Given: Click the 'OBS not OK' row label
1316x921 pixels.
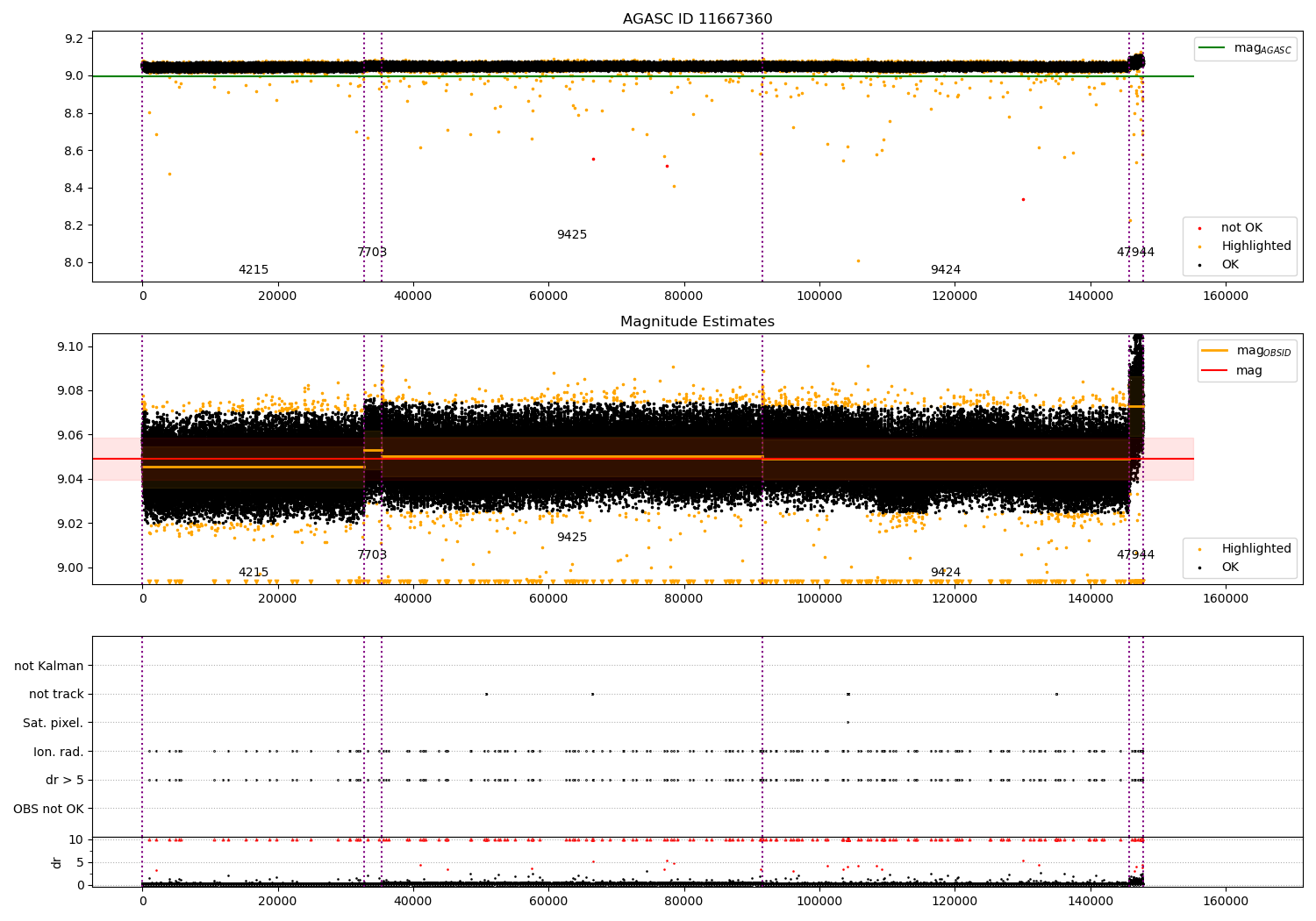Looking at the screenshot, I should tap(48, 809).
